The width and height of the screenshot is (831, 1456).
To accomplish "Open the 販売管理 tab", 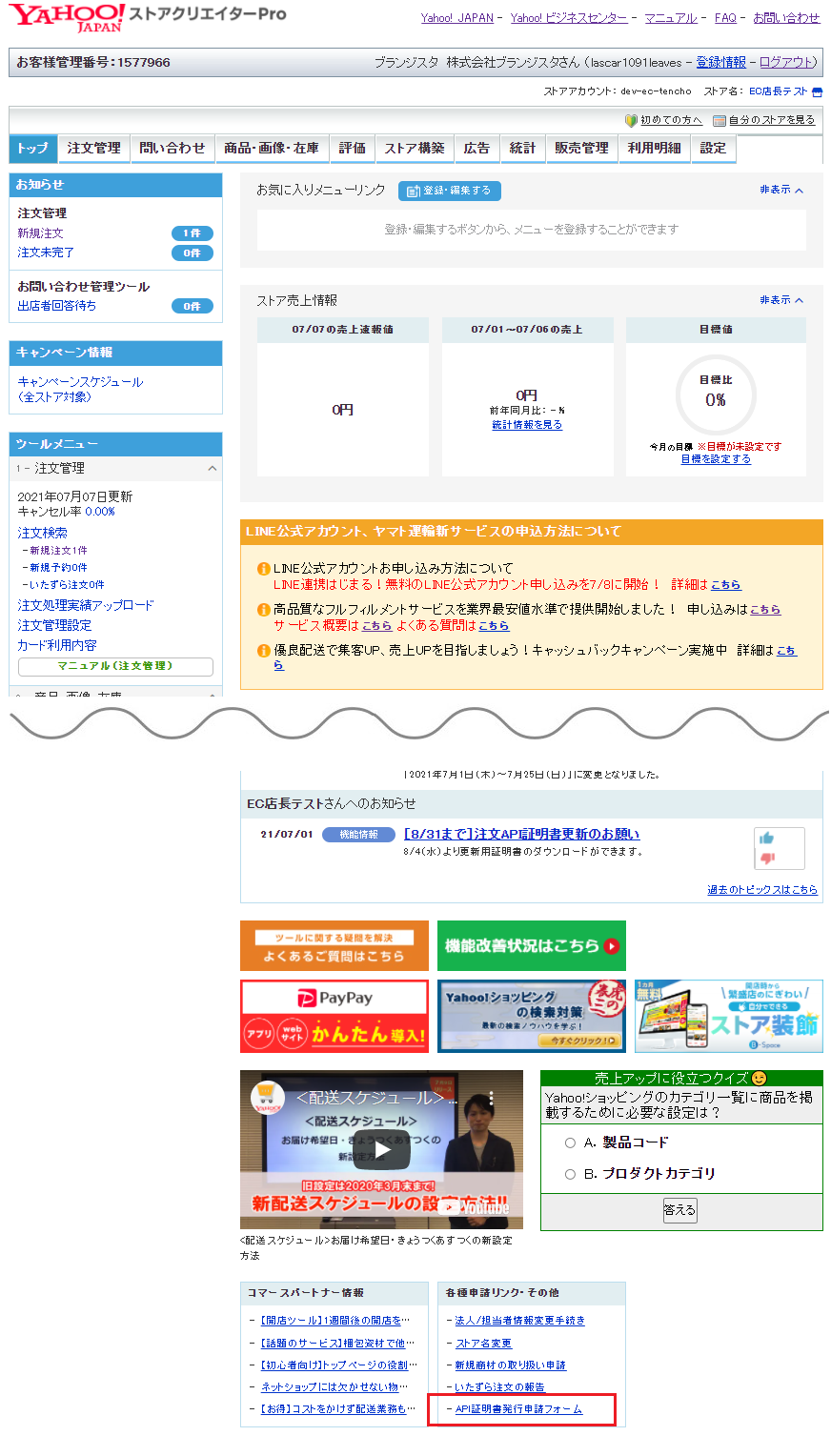I will coord(581,149).
